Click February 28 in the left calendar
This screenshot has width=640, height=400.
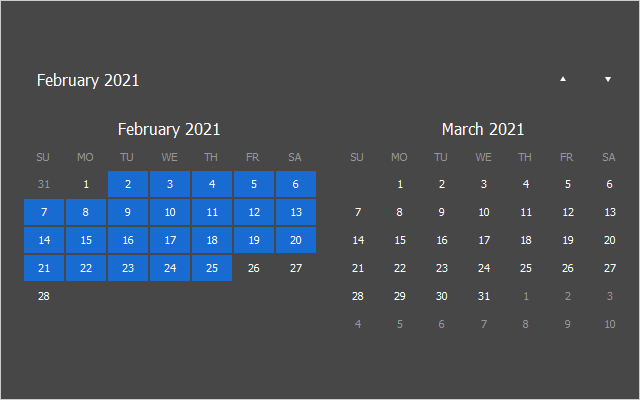(44, 296)
